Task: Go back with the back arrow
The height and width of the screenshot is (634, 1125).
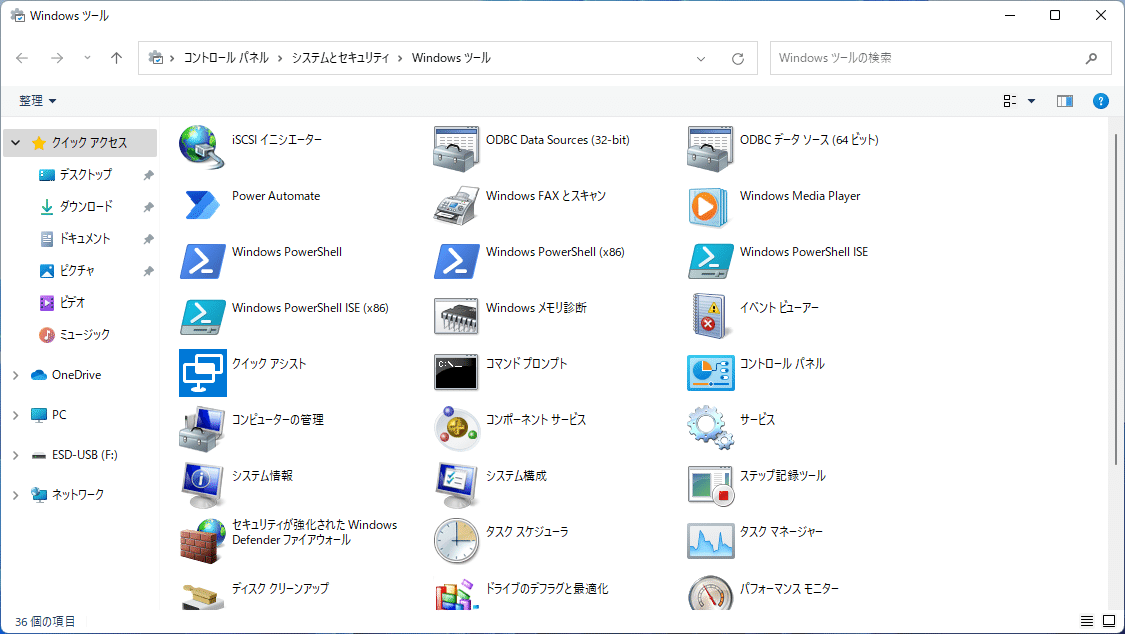Action: (x=22, y=58)
